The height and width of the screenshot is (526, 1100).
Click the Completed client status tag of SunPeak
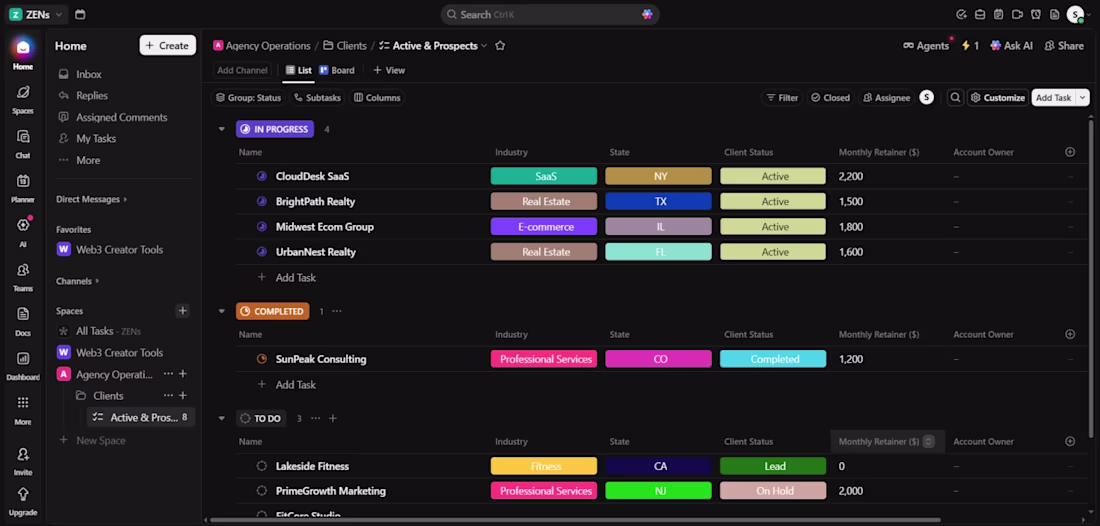click(x=773, y=359)
